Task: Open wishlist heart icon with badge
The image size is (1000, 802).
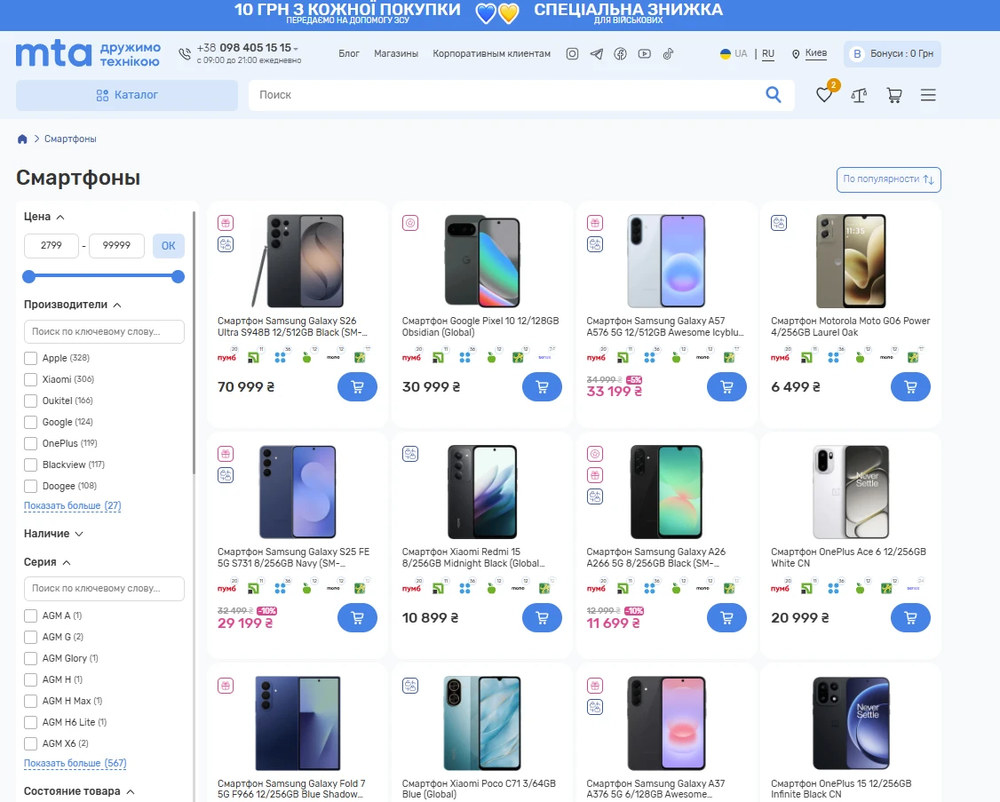Action: (x=825, y=94)
